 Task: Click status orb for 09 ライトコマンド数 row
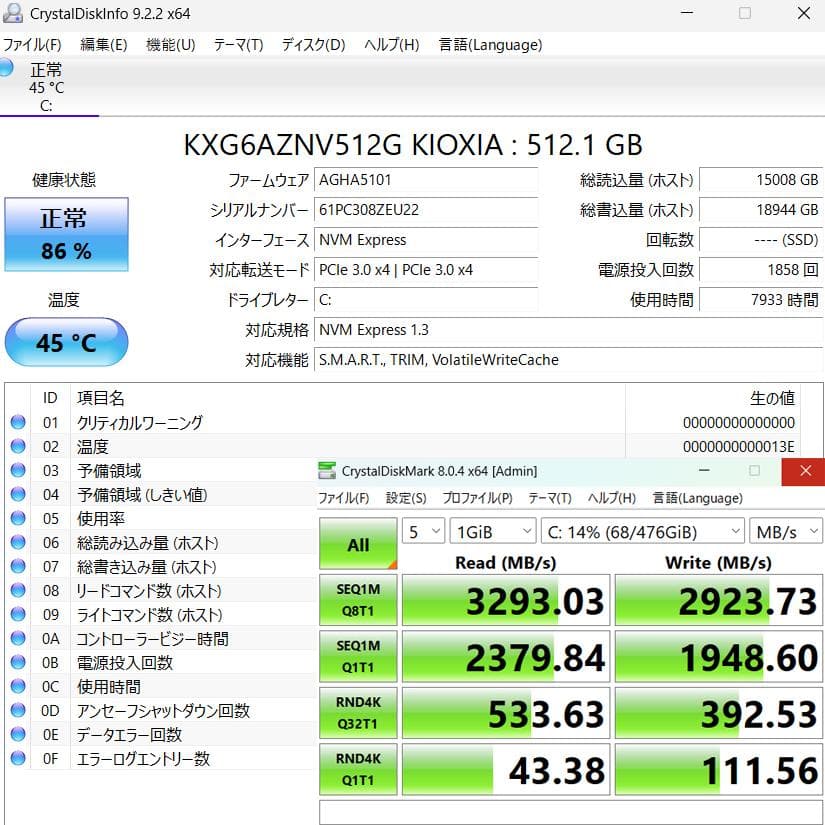[18, 614]
